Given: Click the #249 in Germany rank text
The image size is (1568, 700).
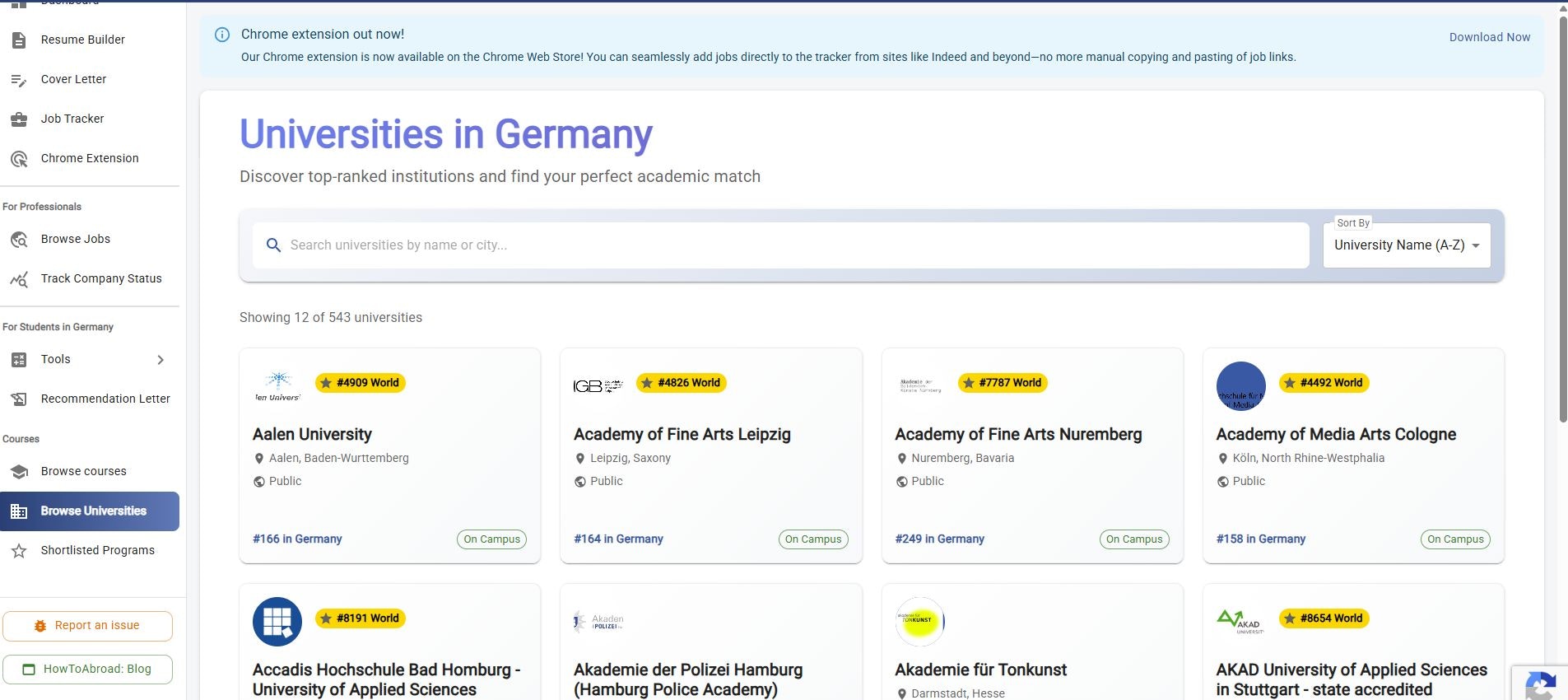Looking at the screenshot, I should [x=939, y=539].
